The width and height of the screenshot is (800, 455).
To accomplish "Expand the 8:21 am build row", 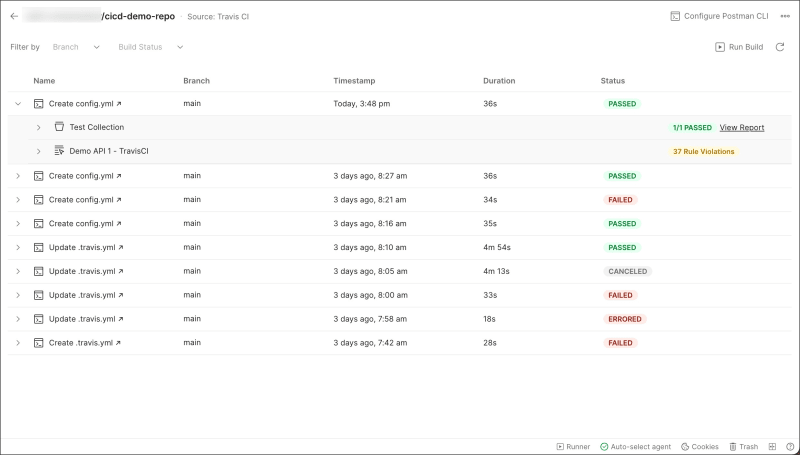I will tap(18, 200).
